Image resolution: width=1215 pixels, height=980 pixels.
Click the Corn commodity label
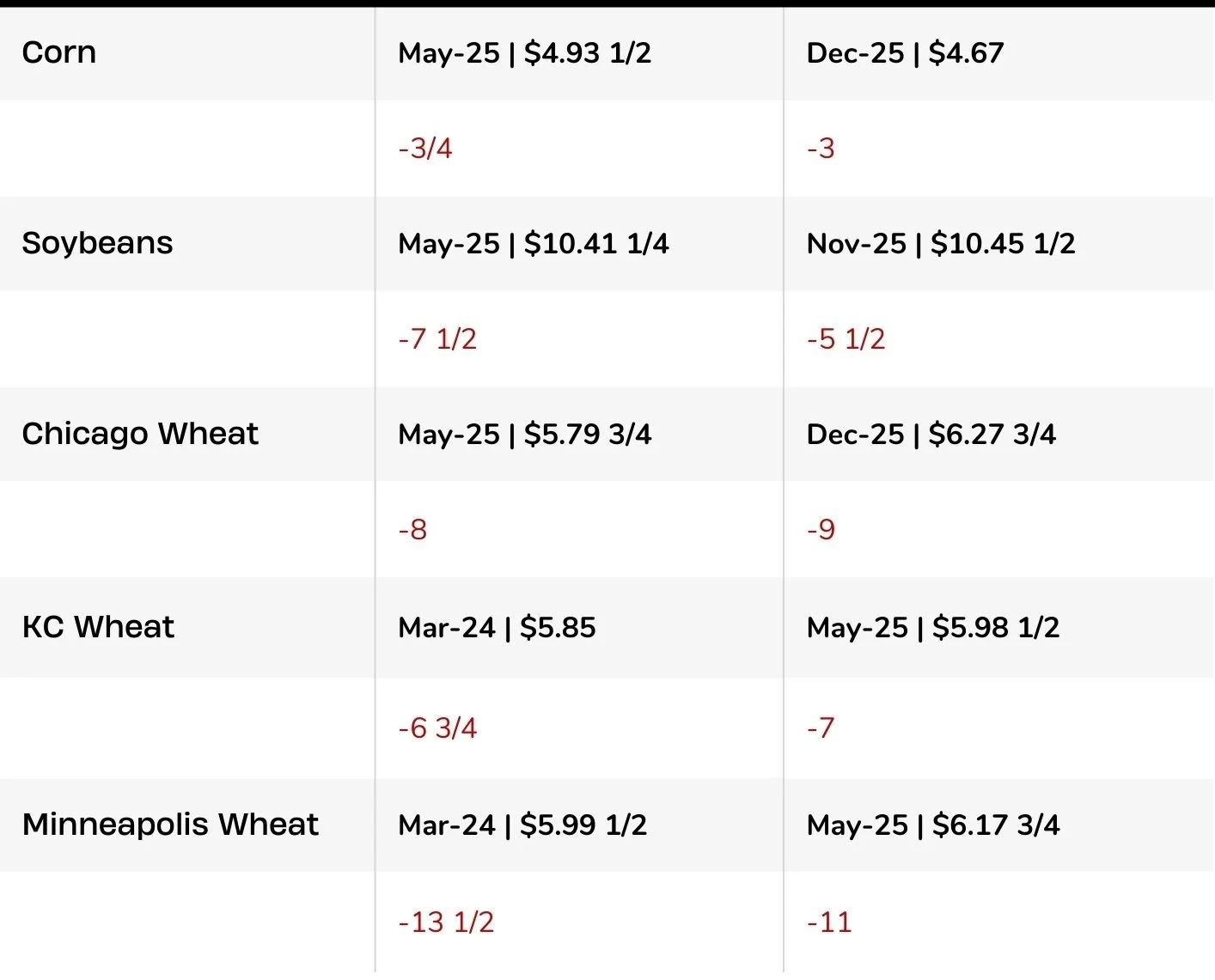point(59,52)
